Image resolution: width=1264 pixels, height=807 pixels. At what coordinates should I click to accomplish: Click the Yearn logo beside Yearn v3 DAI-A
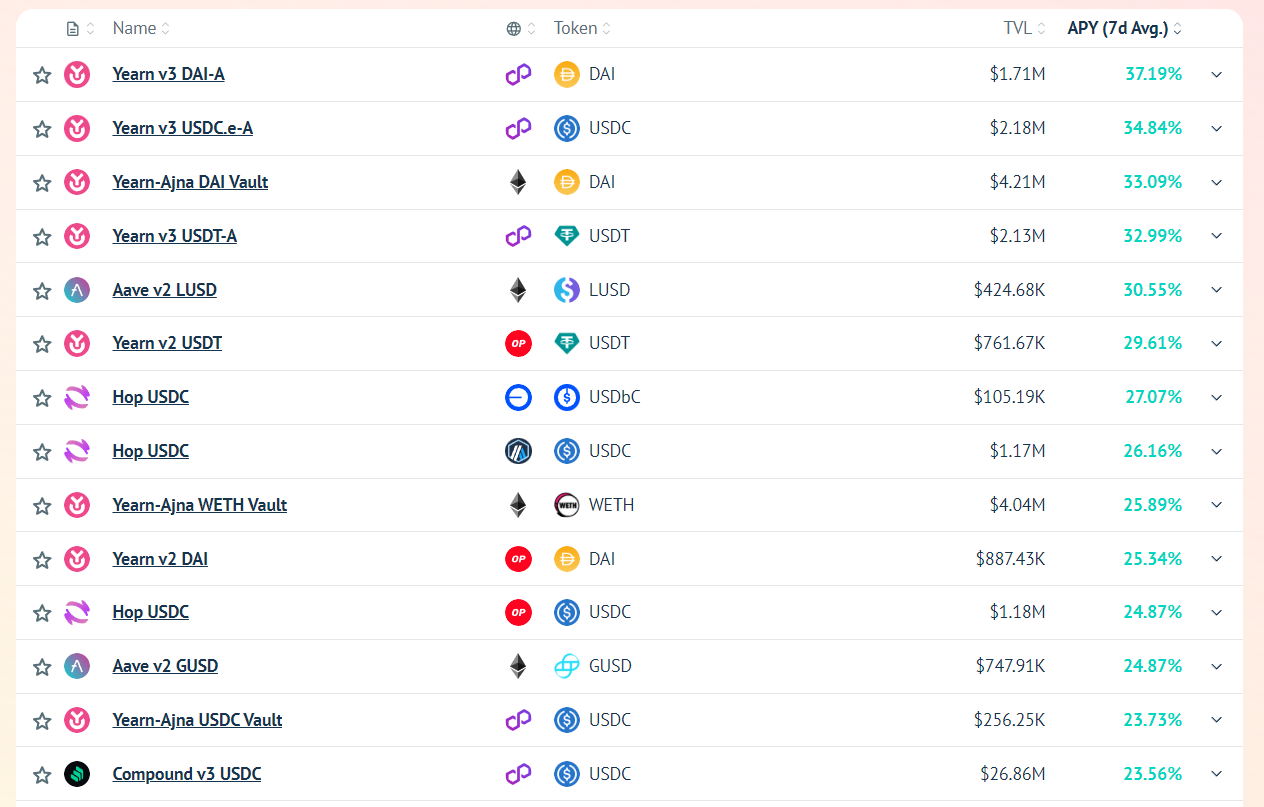pos(77,74)
